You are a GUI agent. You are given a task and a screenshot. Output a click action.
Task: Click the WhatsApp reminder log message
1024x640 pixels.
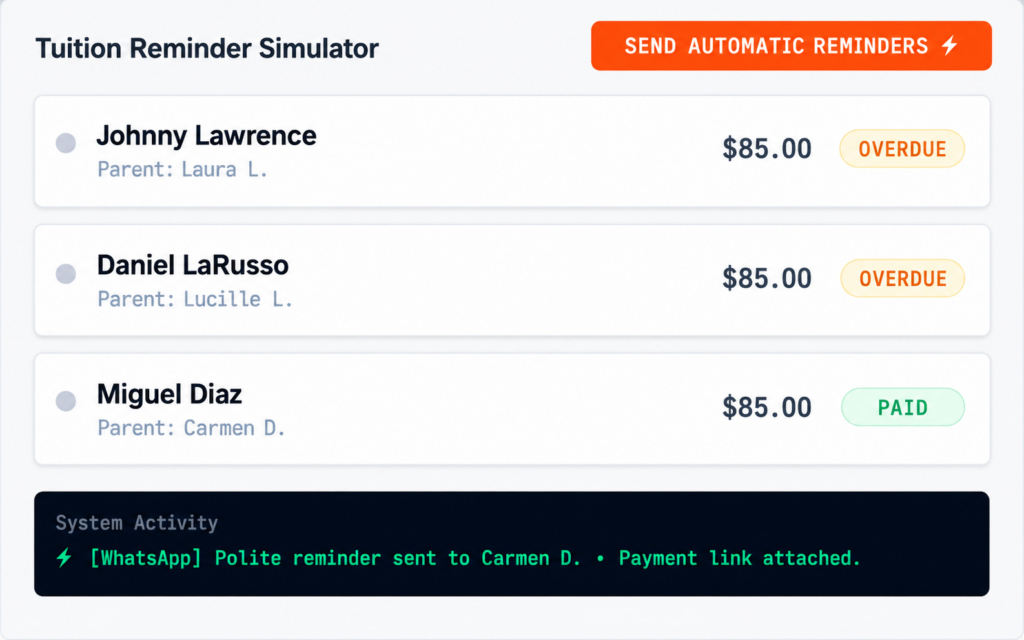click(x=475, y=558)
